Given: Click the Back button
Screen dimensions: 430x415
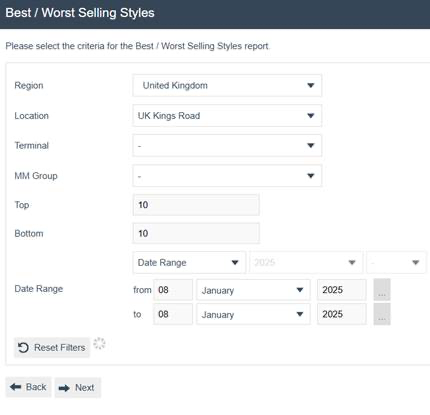Looking at the screenshot, I should (x=28, y=387).
